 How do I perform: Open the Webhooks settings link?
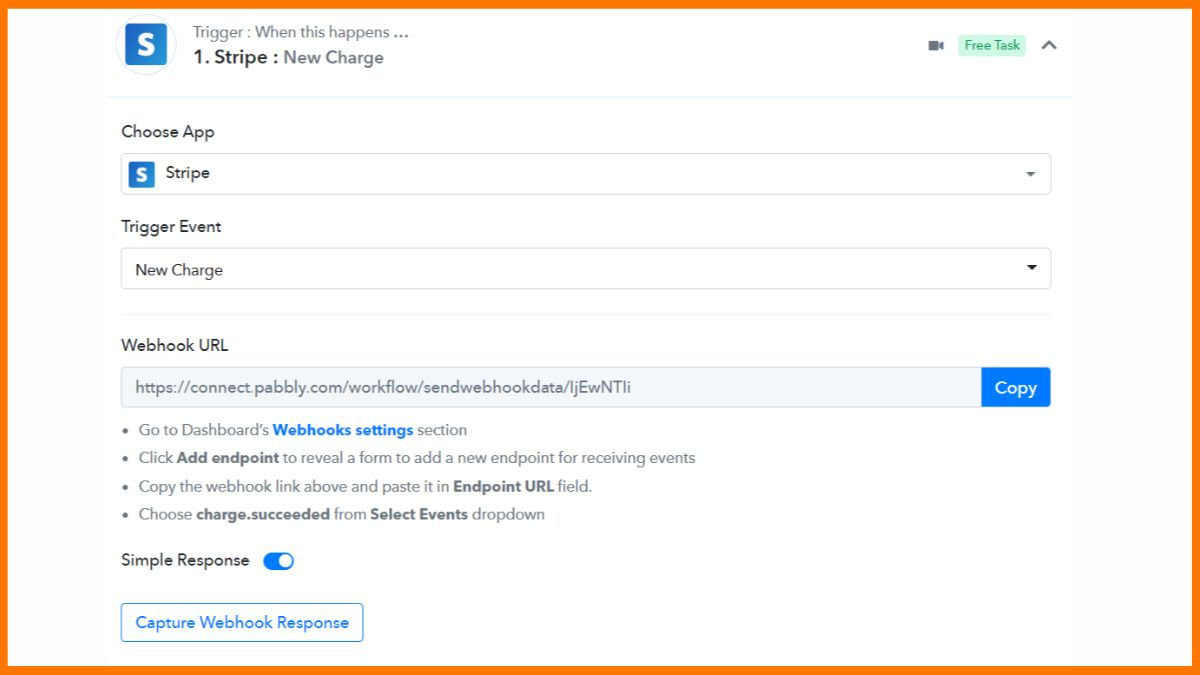tap(343, 430)
